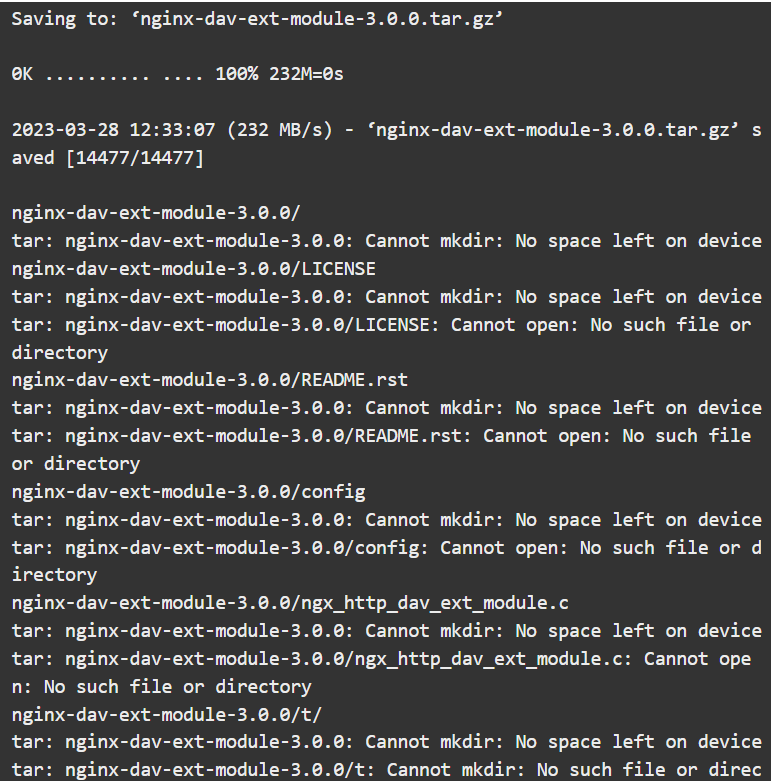771x781 pixels.
Task: Click the 'Saving to' line at top
Action: (257, 19)
